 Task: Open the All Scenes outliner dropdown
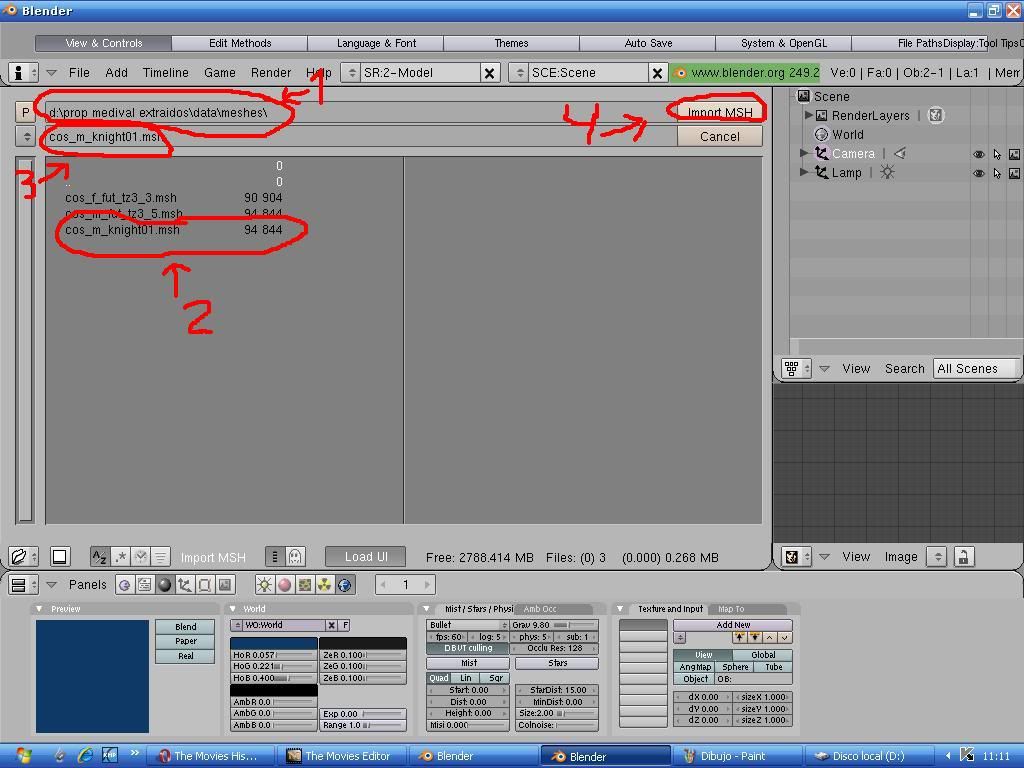[977, 368]
